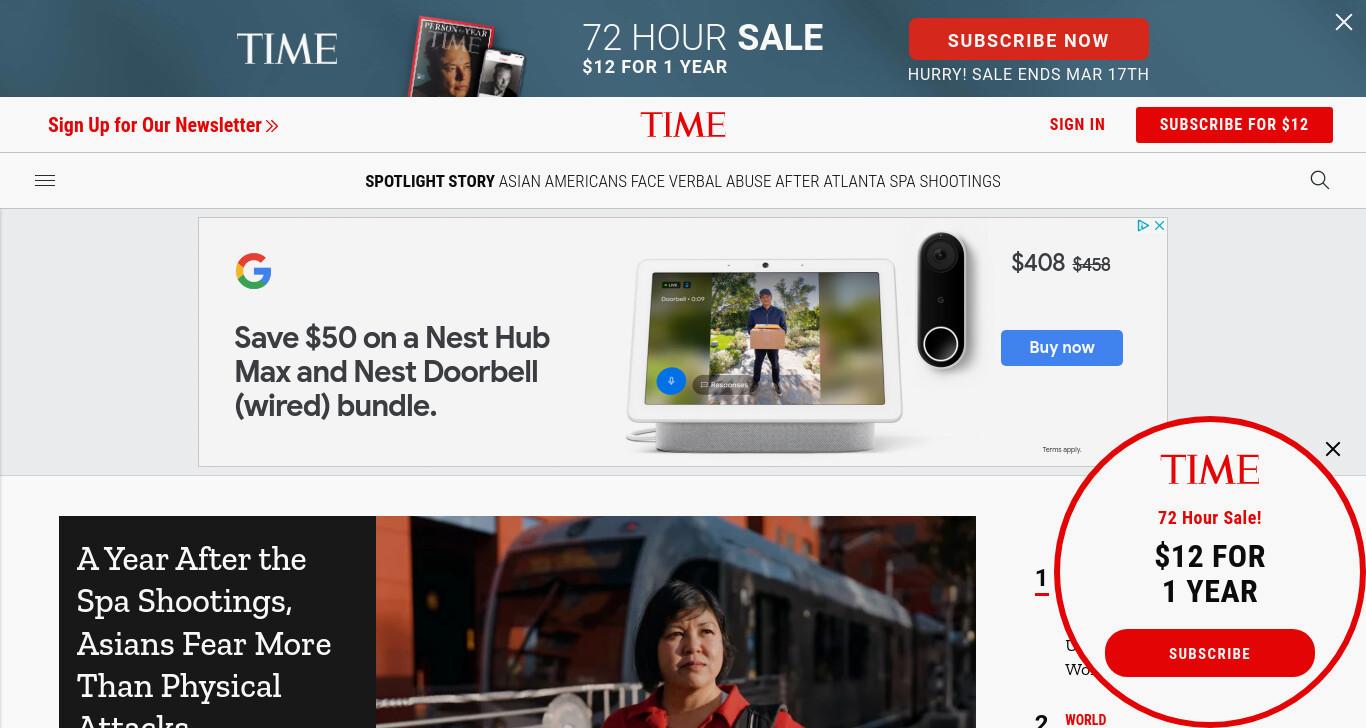Click Buy now in the Nest ad
The width and height of the screenshot is (1366, 728).
pyautogui.click(x=1062, y=348)
